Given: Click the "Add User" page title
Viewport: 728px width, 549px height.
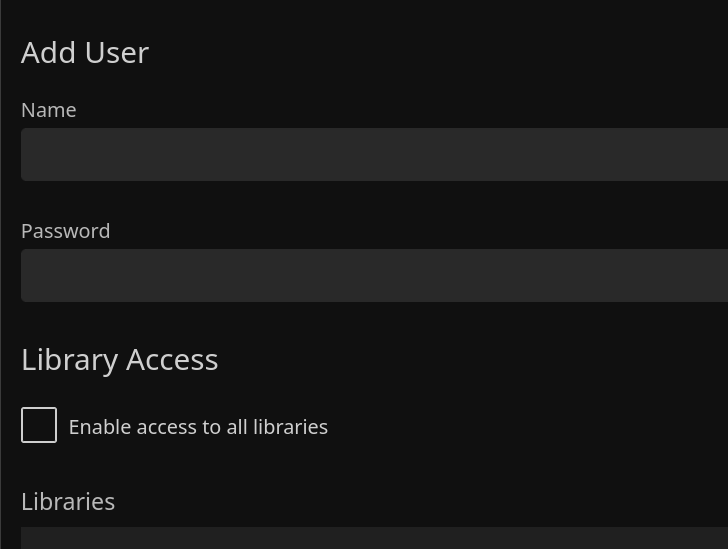Looking at the screenshot, I should click(85, 52).
